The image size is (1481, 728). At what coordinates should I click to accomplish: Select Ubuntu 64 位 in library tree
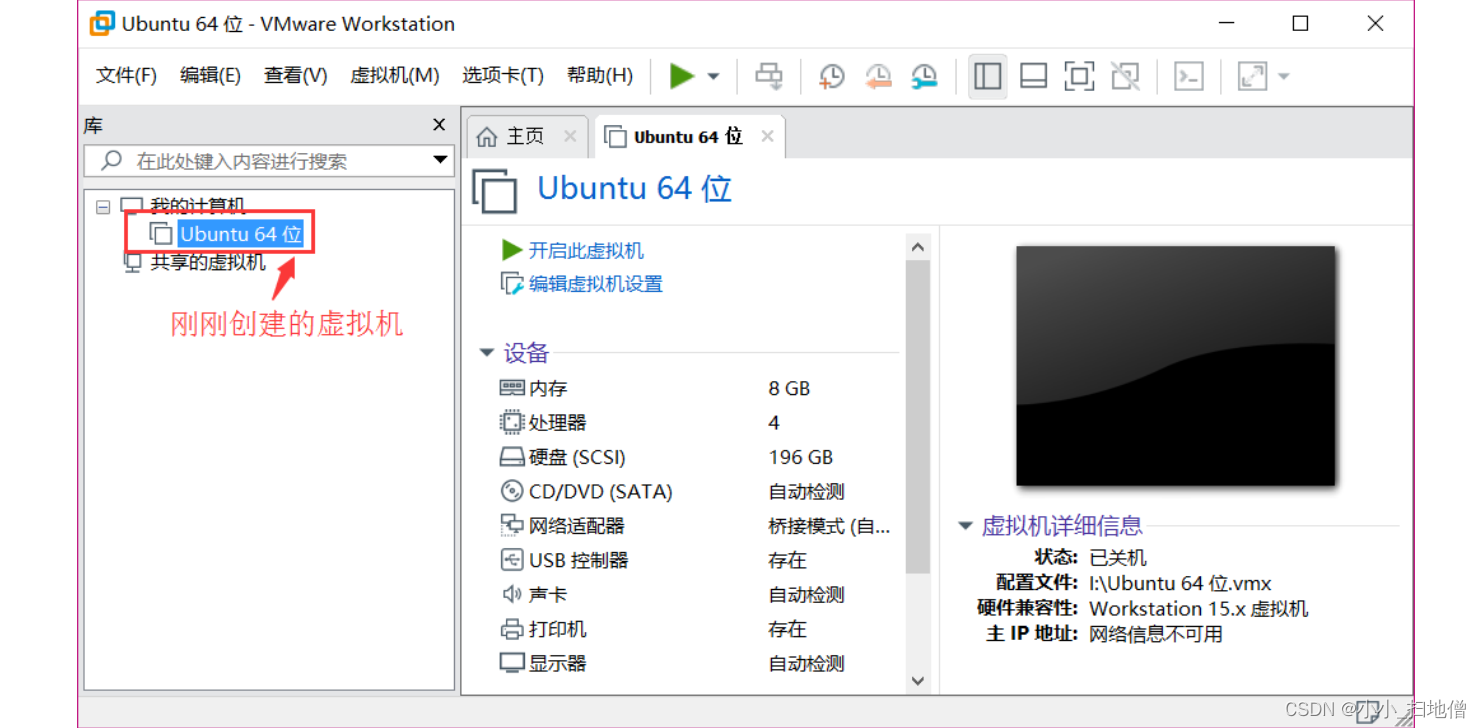point(240,234)
